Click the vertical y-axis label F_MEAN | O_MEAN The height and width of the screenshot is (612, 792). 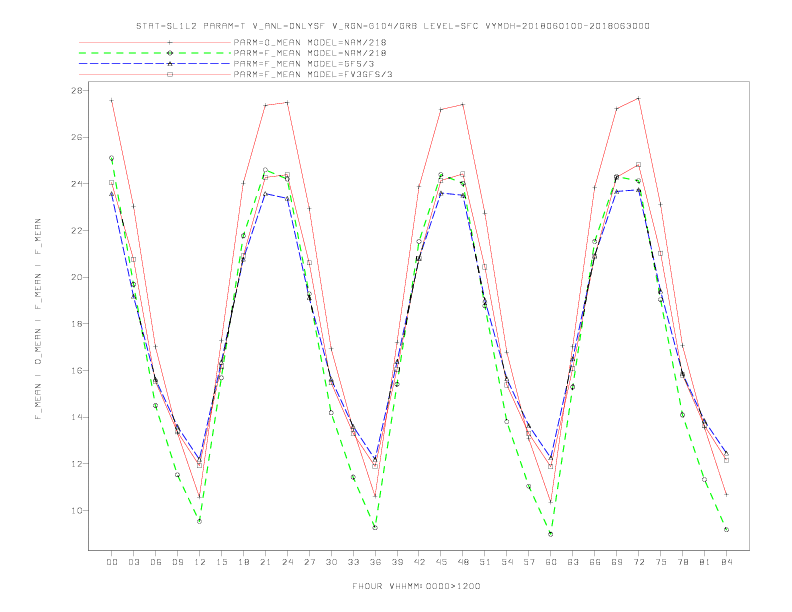point(38,319)
